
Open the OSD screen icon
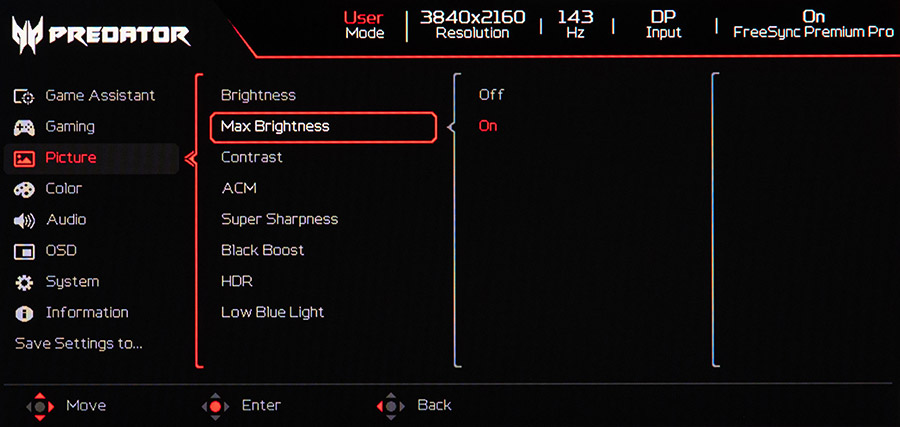(24, 251)
